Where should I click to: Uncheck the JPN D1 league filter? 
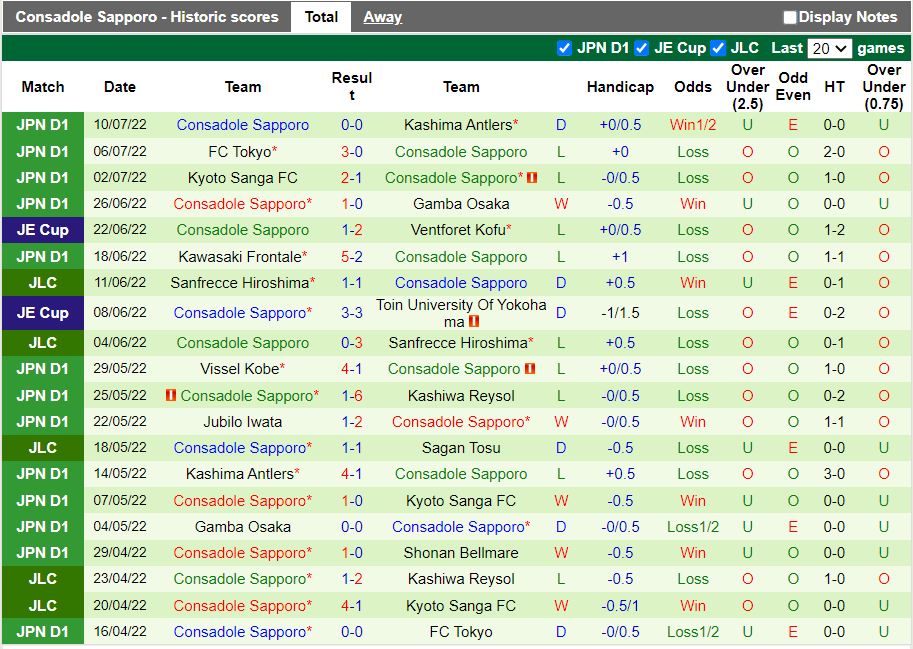565,48
